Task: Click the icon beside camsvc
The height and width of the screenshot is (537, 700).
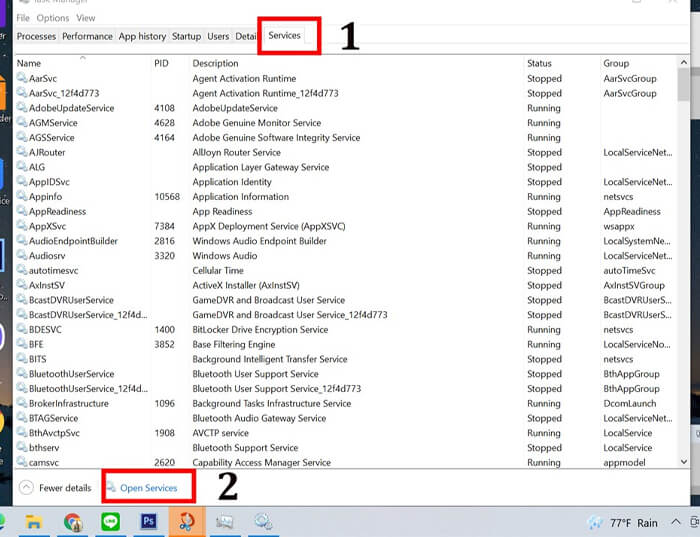Action: click(x=21, y=462)
